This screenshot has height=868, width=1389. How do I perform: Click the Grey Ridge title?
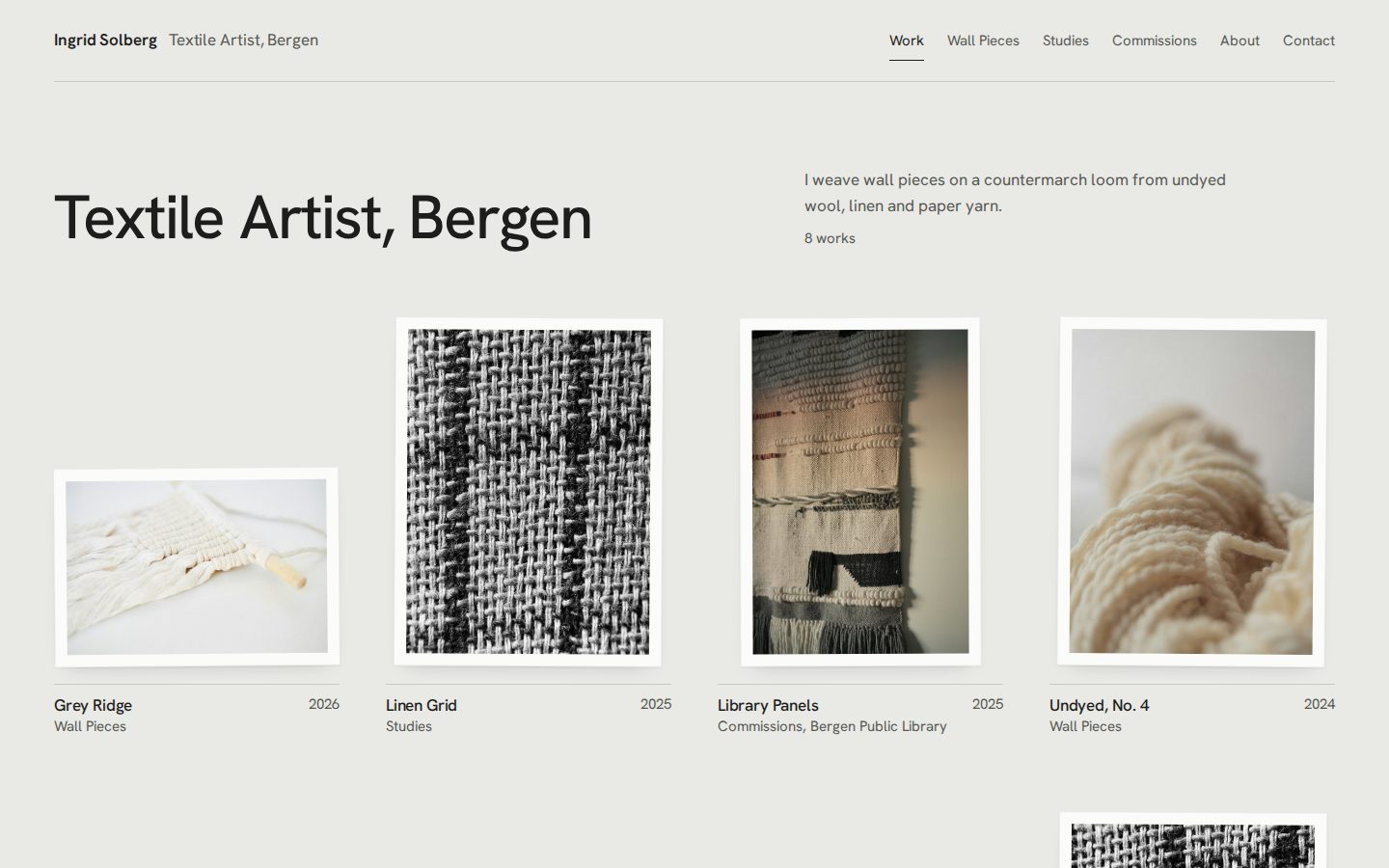(x=93, y=705)
